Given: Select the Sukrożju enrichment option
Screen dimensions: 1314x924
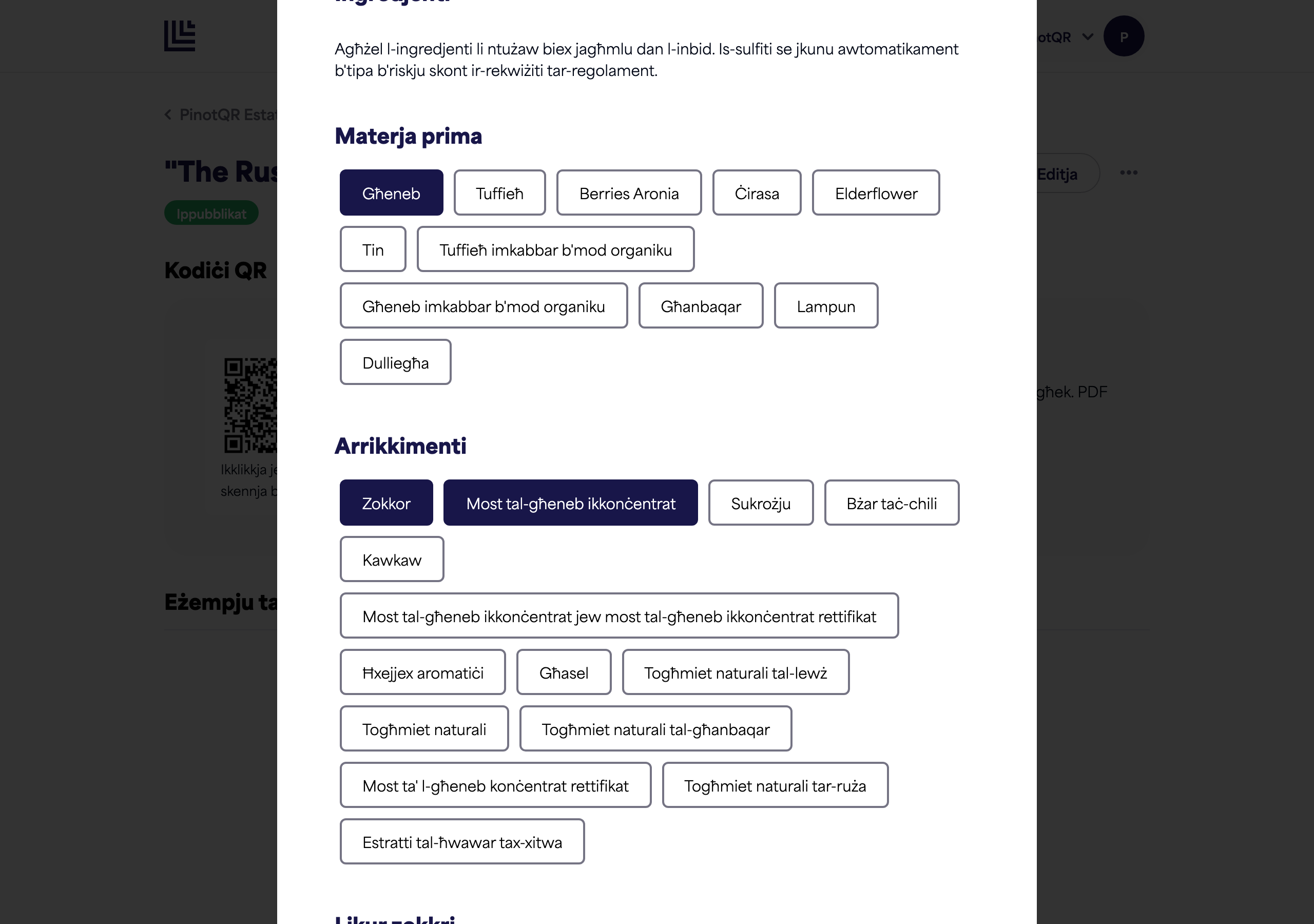Looking at the screenshot, I should pyautogui.click(x=761, y=503).
